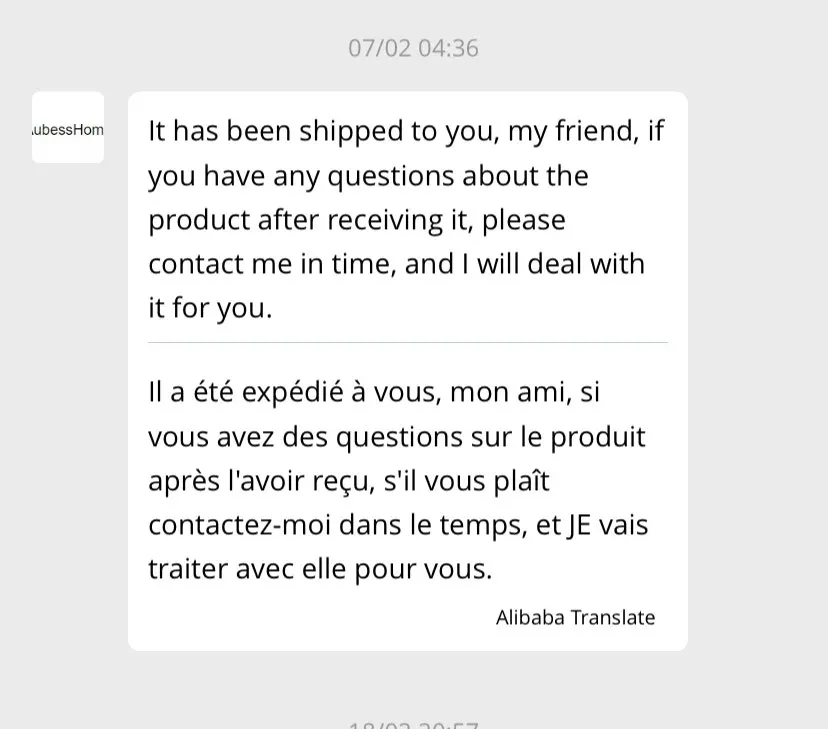Click the line "product after receiving it, please"

(x=357, y=220)
